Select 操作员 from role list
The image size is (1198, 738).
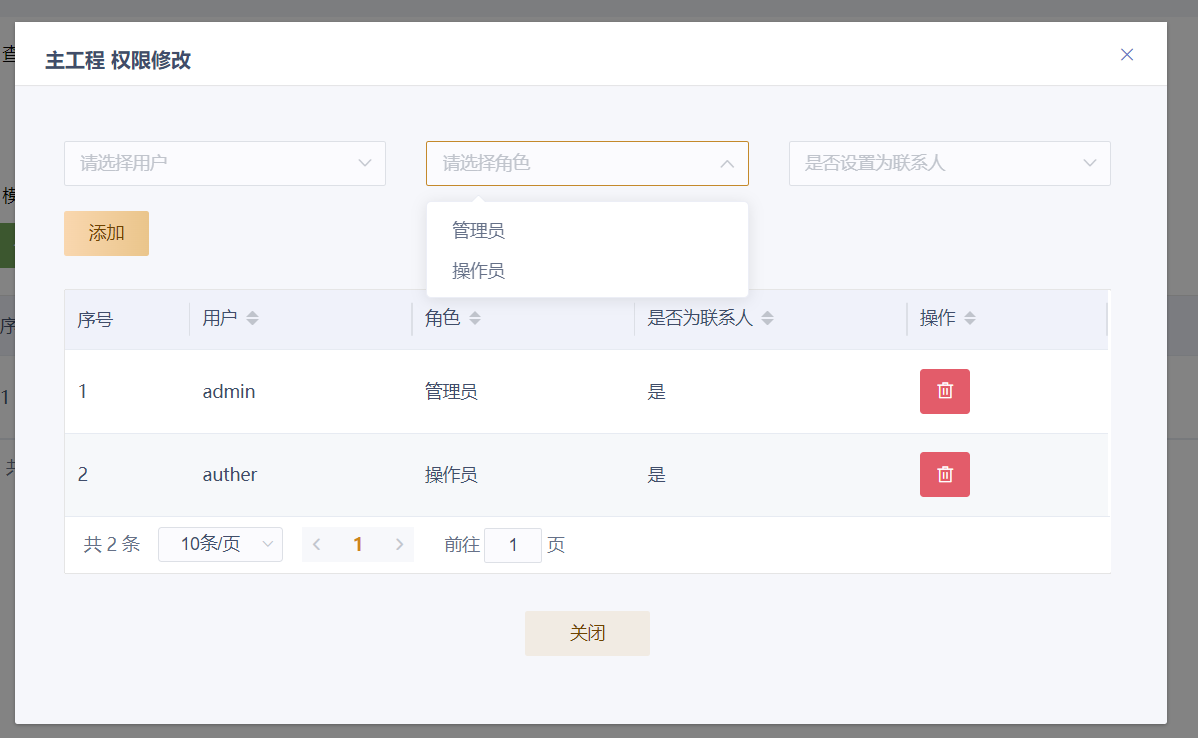[x=479, y=271]
